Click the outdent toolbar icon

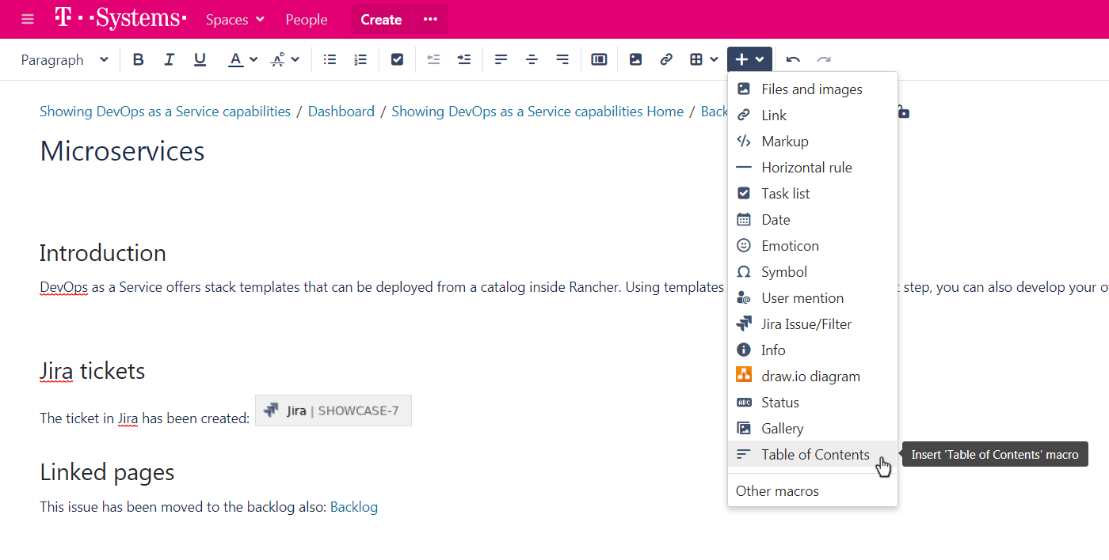(x=434, y=60)
